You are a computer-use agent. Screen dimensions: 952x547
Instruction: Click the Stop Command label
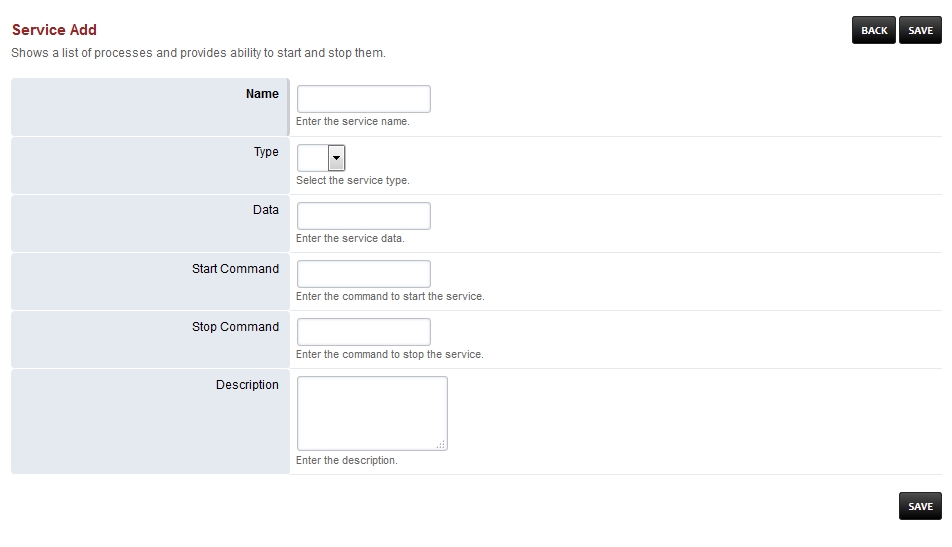pos(235,326)
